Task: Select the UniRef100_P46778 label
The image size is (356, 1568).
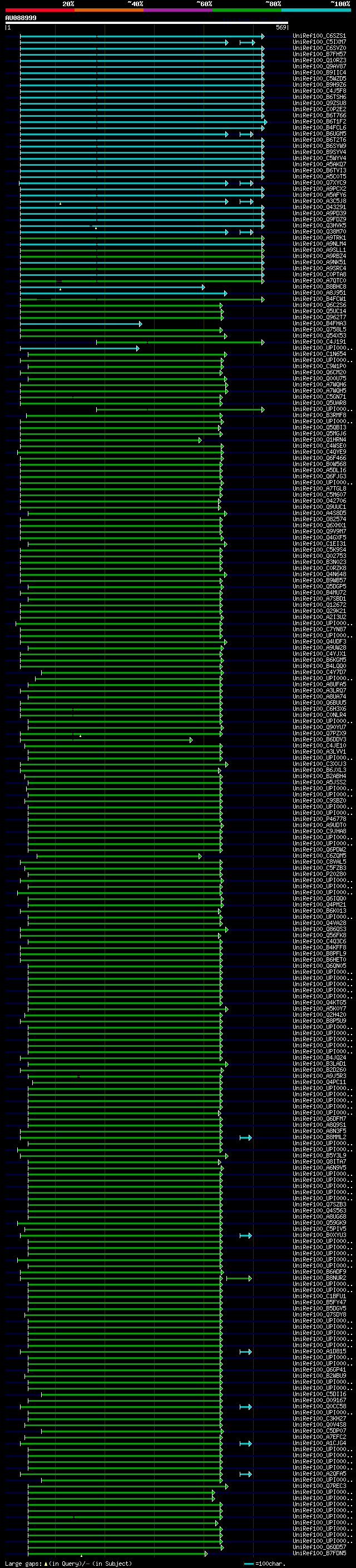Action: coord(319,819)
